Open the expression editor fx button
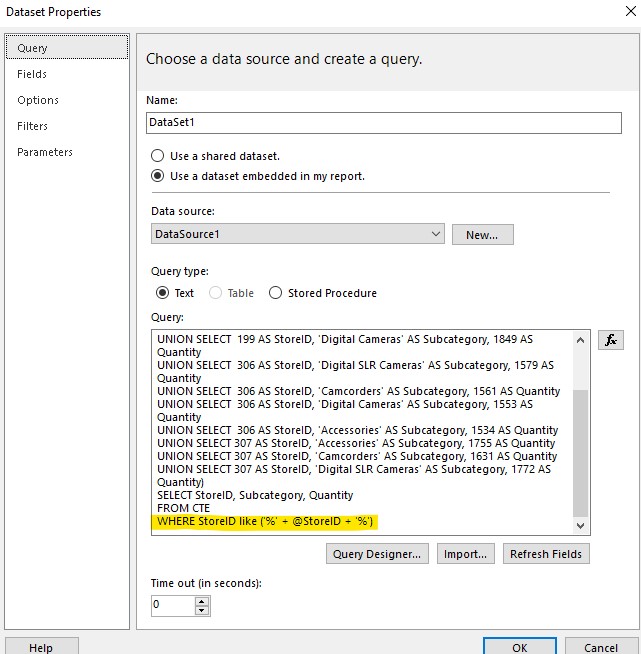 tap(611, 340)
